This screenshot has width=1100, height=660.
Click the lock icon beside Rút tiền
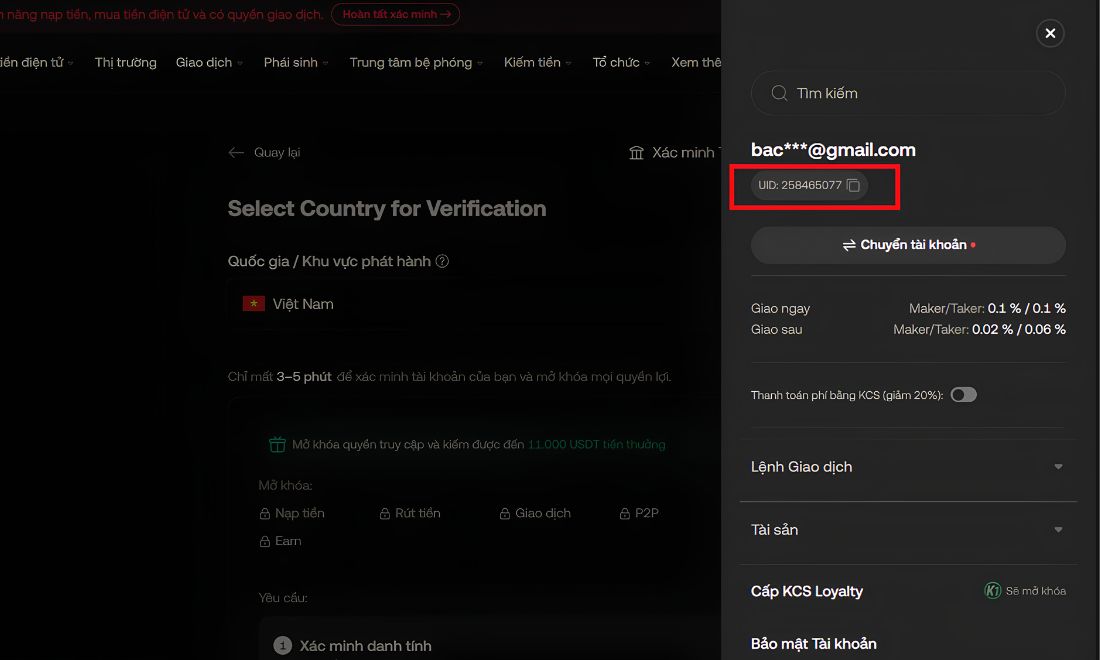(x=384, y=514)
